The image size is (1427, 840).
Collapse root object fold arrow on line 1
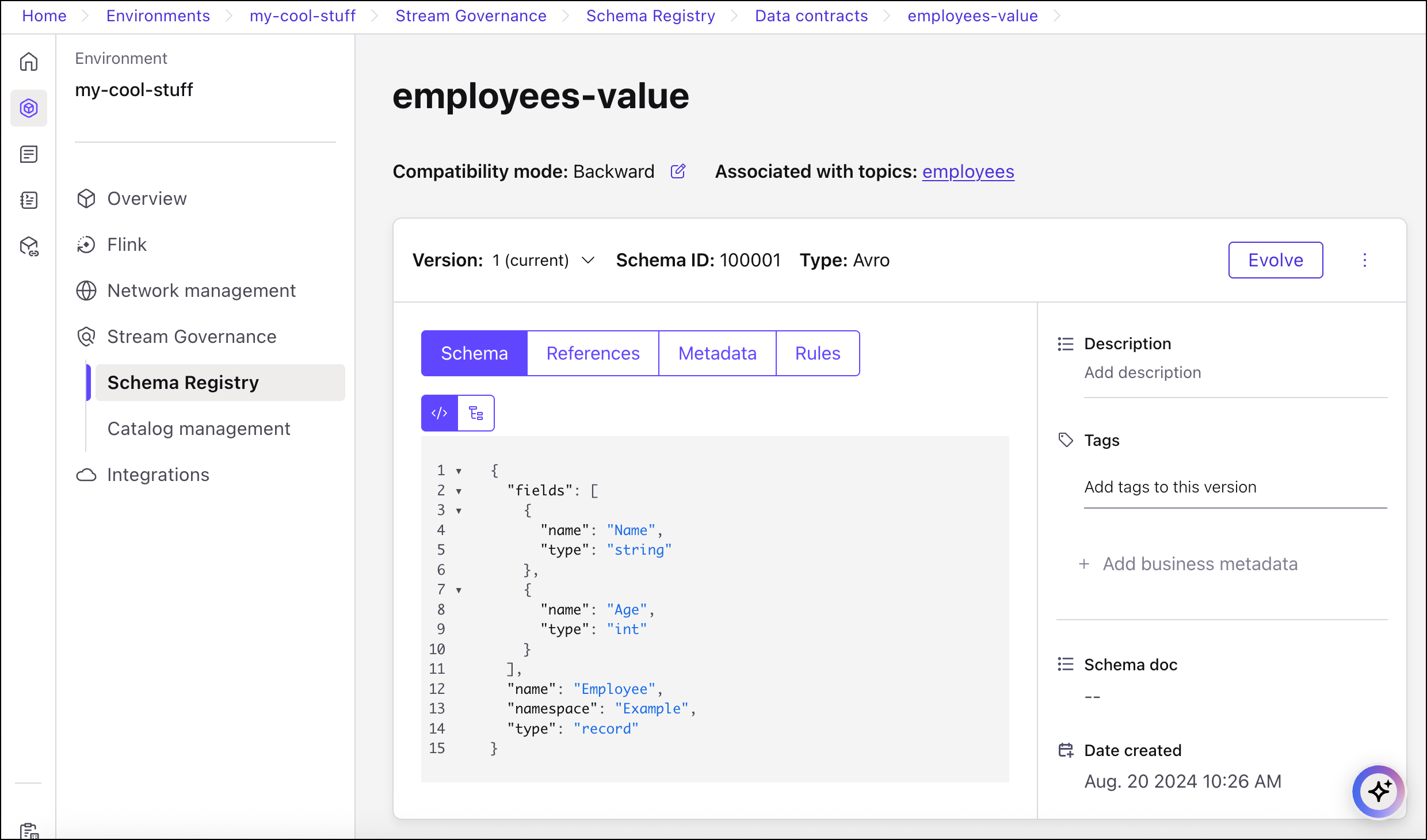pyautogui.click(x=459, y=471)
